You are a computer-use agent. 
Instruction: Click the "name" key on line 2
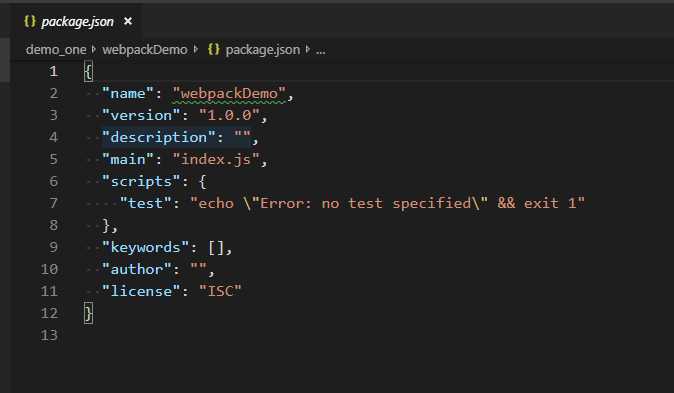coord(128,93)
